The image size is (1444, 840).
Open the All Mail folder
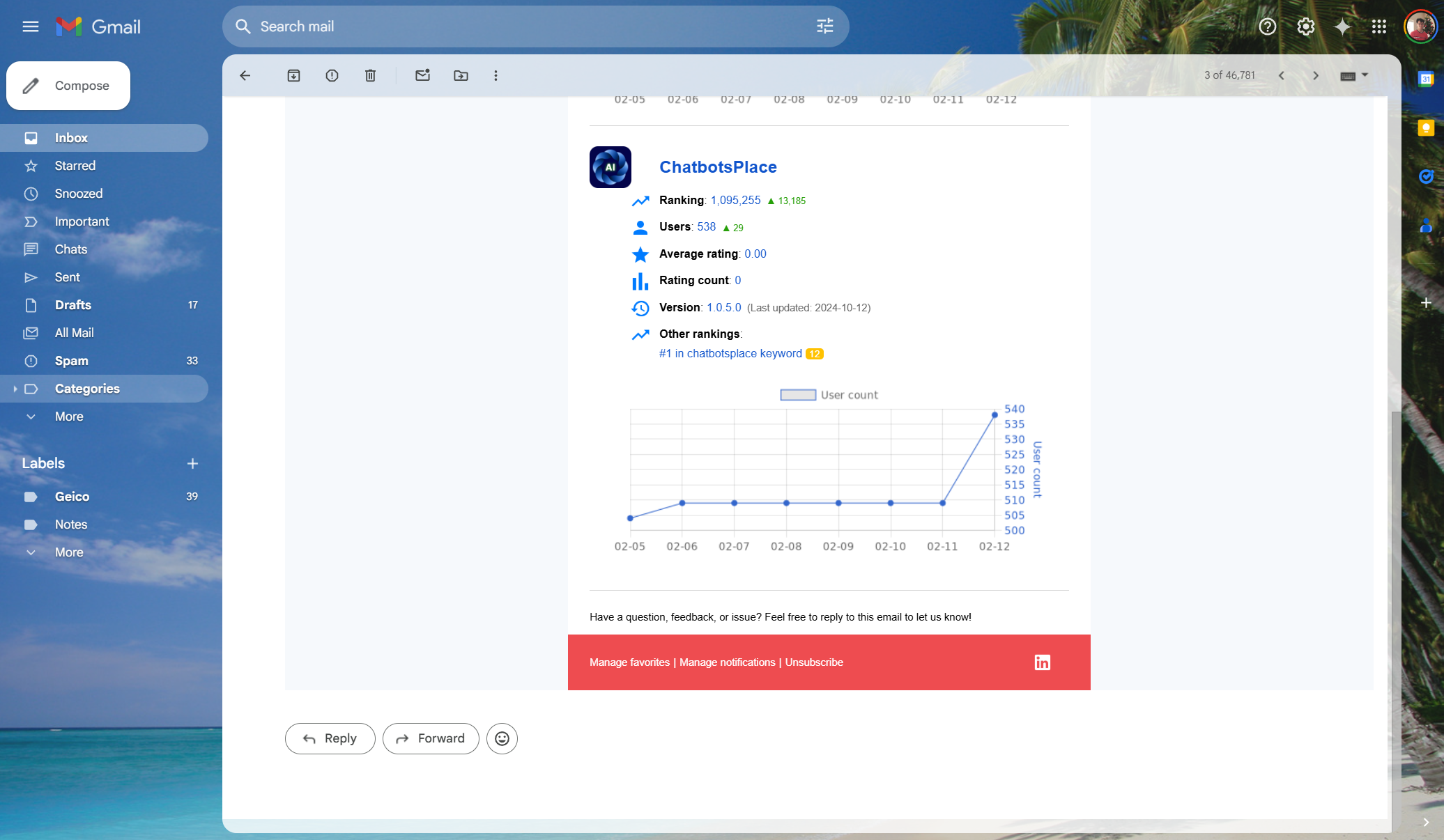(104, 333)
